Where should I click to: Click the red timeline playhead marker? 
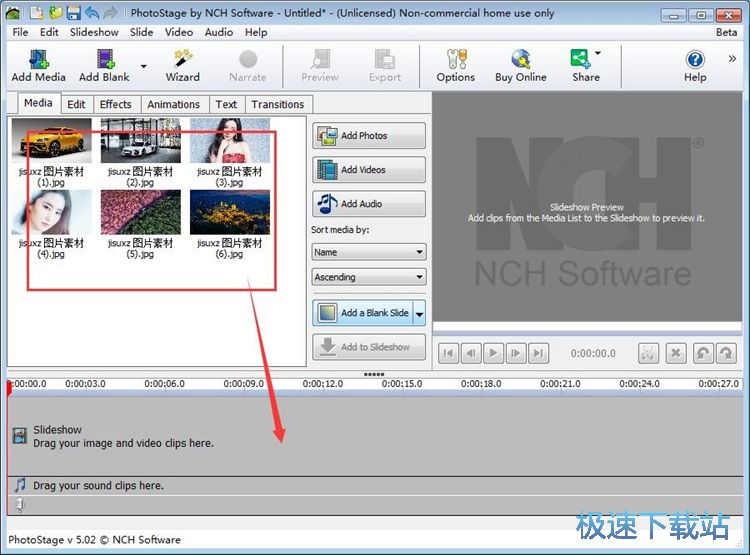9,388
